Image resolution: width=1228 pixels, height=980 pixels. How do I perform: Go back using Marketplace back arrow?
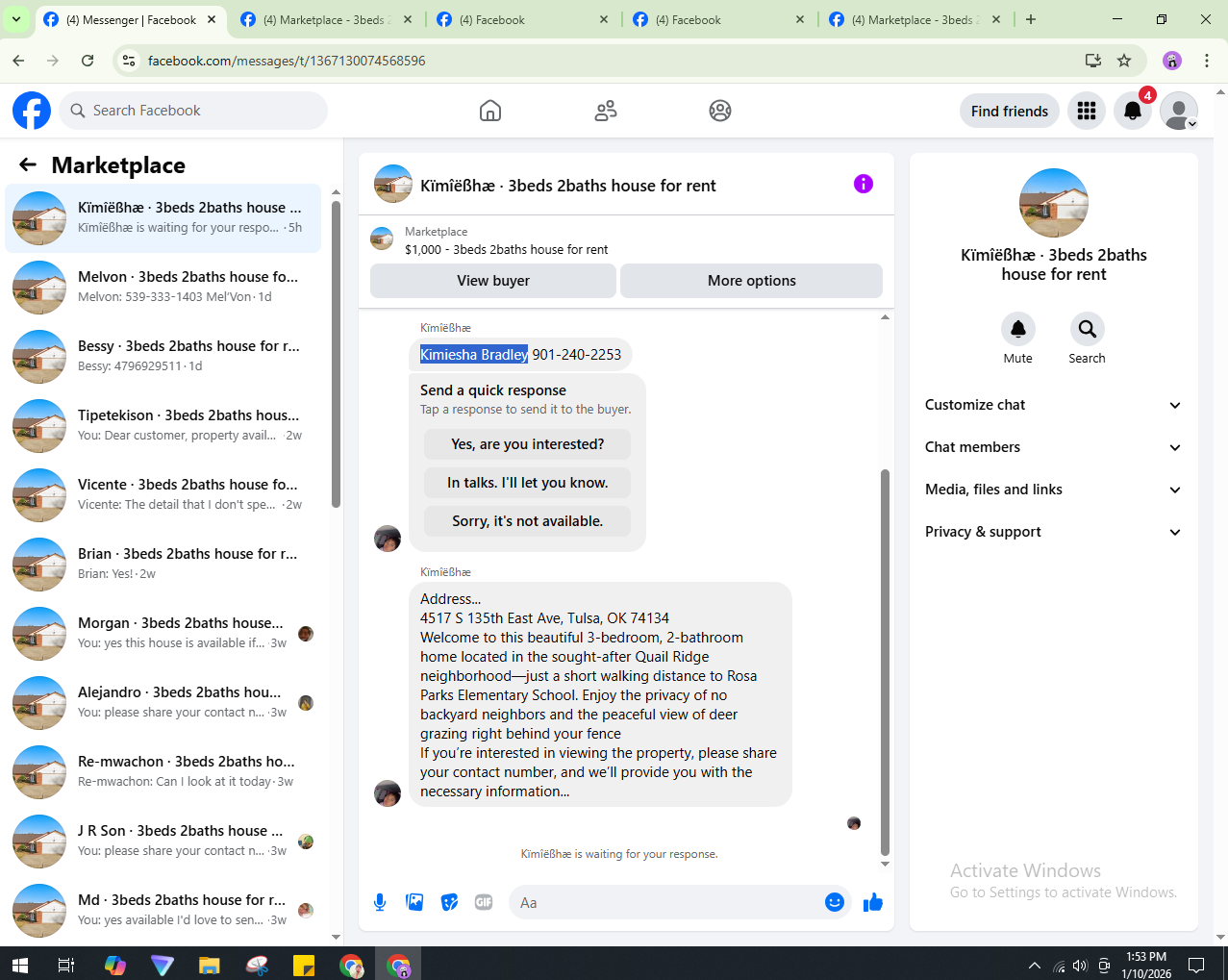28,165
